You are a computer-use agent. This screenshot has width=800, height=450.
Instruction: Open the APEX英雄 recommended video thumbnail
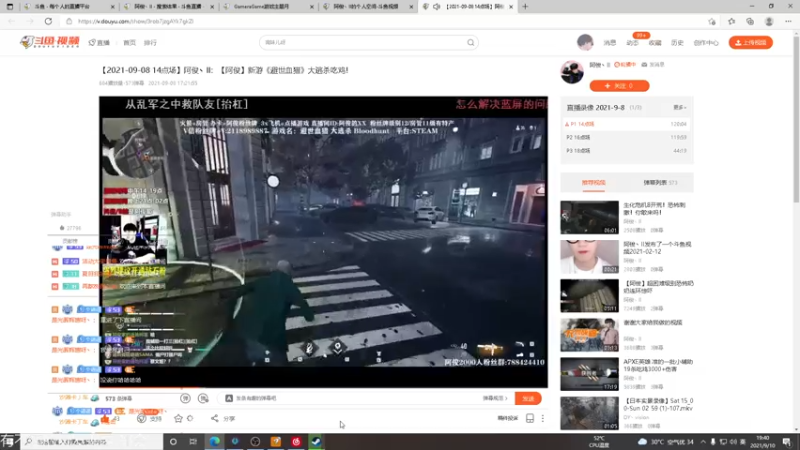pos(589,374)
